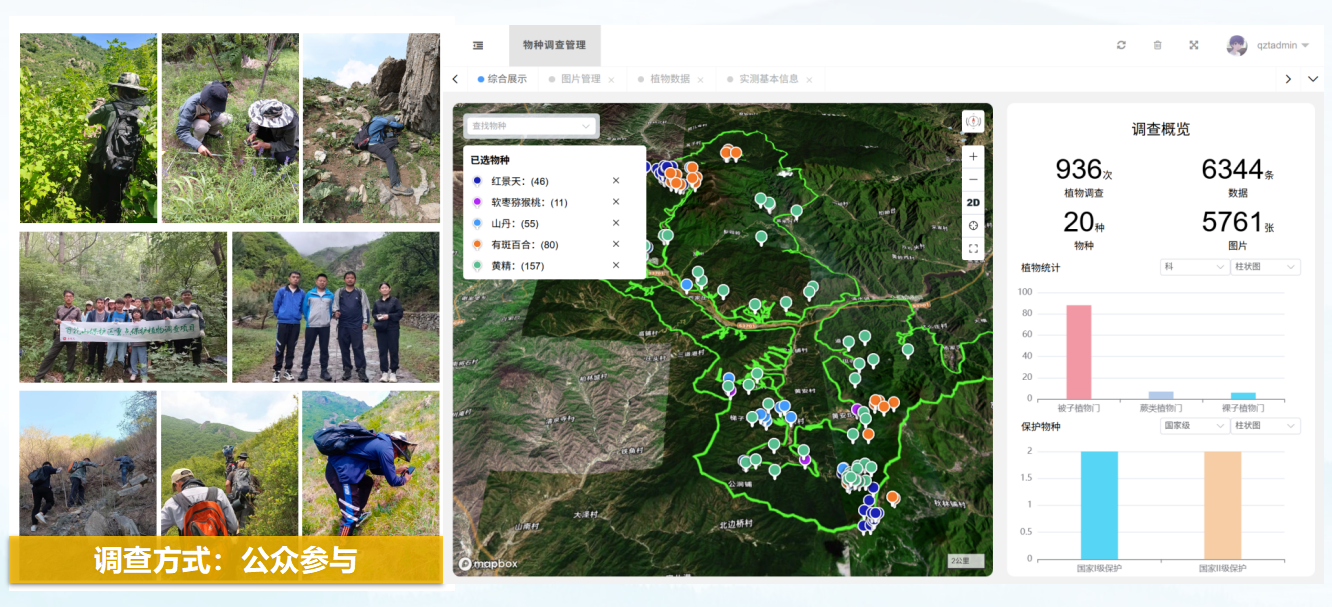Toggle the 2D map view button
This screenshot has height=607, width=1332.
point(973,203)
